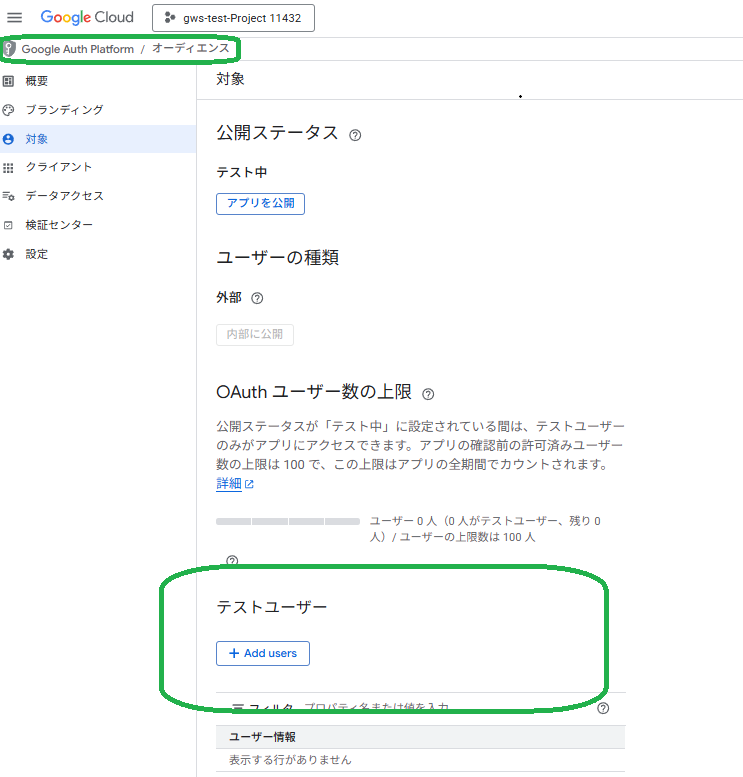Click the Google Cloud logo

click(87, 18)
